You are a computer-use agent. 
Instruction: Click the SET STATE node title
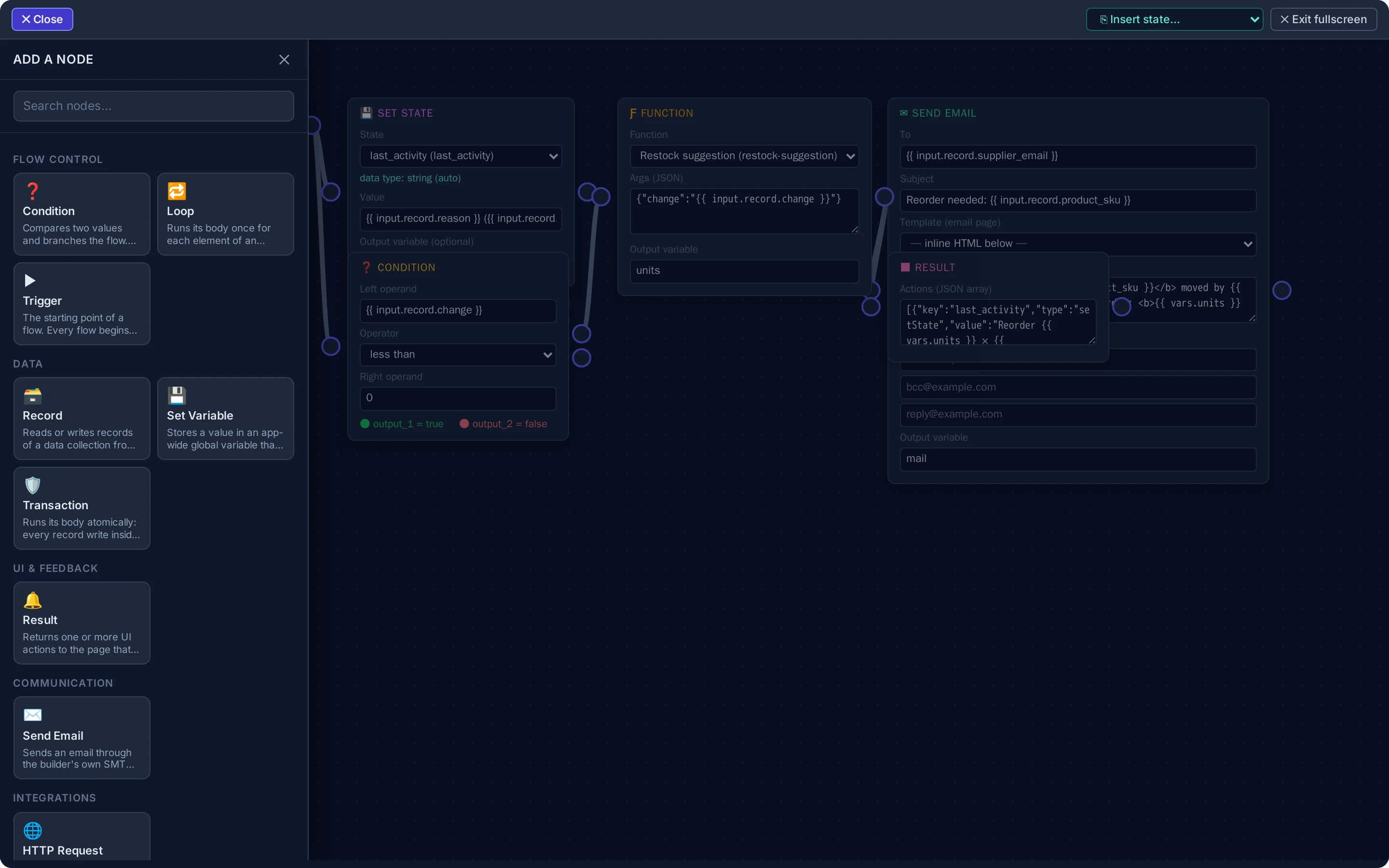point(405,113)
